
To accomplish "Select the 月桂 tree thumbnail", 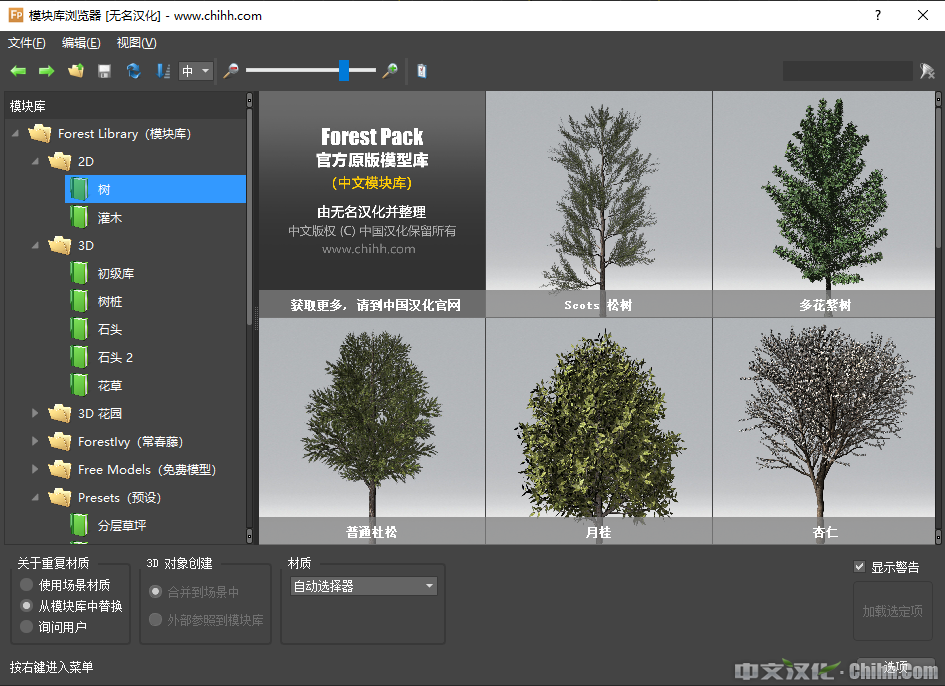I will (x=598, y=430).
